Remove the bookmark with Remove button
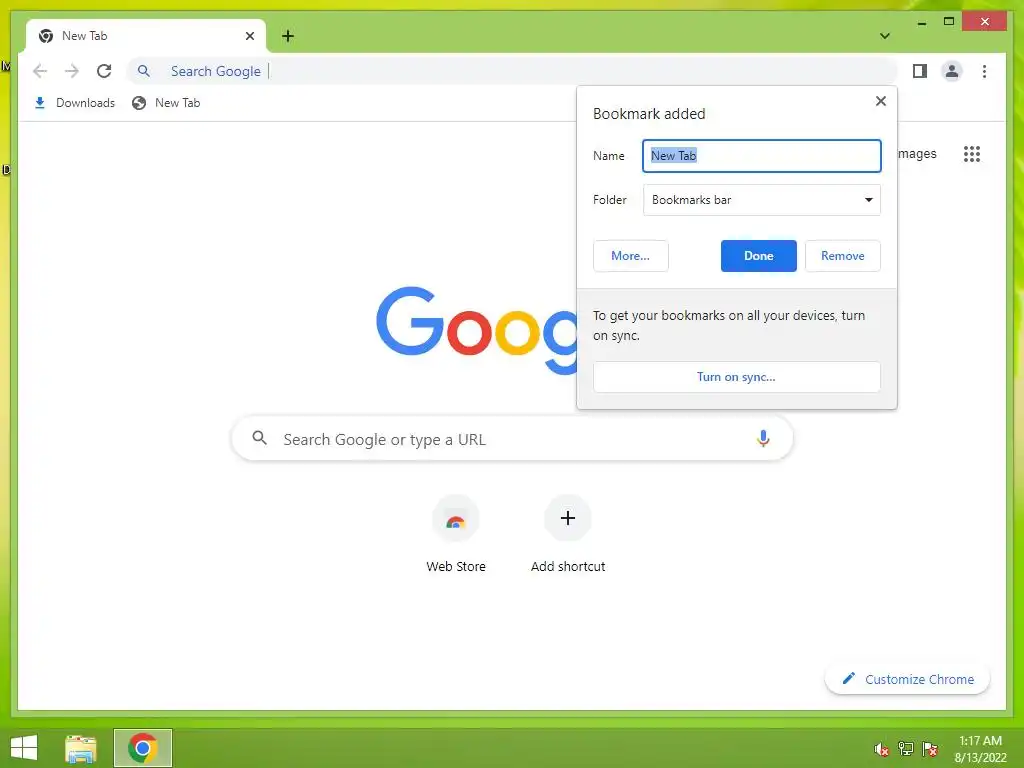Screen dimensions: 1024x768 pyautogui.click(x=842, y=256)
